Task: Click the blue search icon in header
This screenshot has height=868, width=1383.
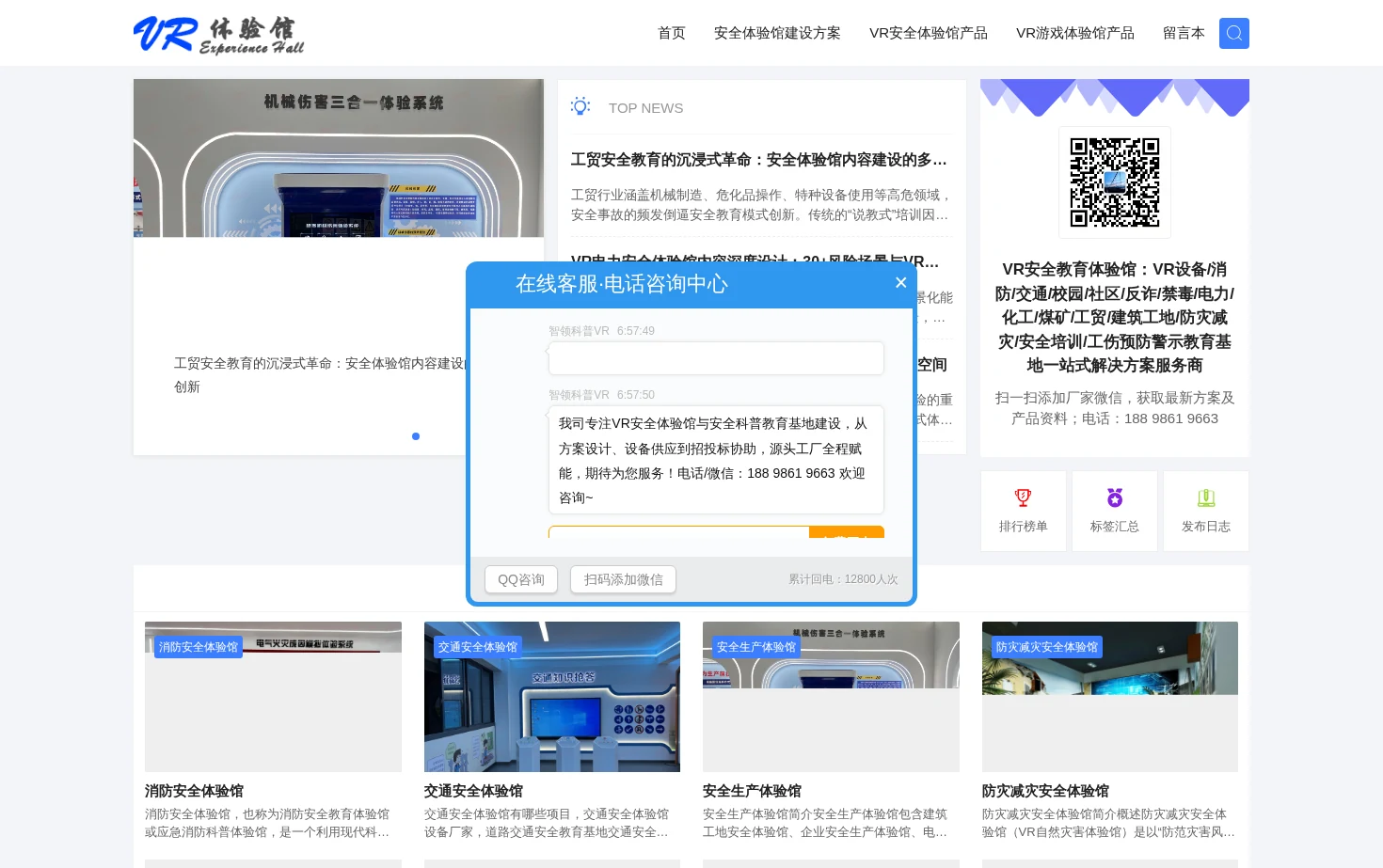Action: pyautogui.click(x=1233, y=33)
